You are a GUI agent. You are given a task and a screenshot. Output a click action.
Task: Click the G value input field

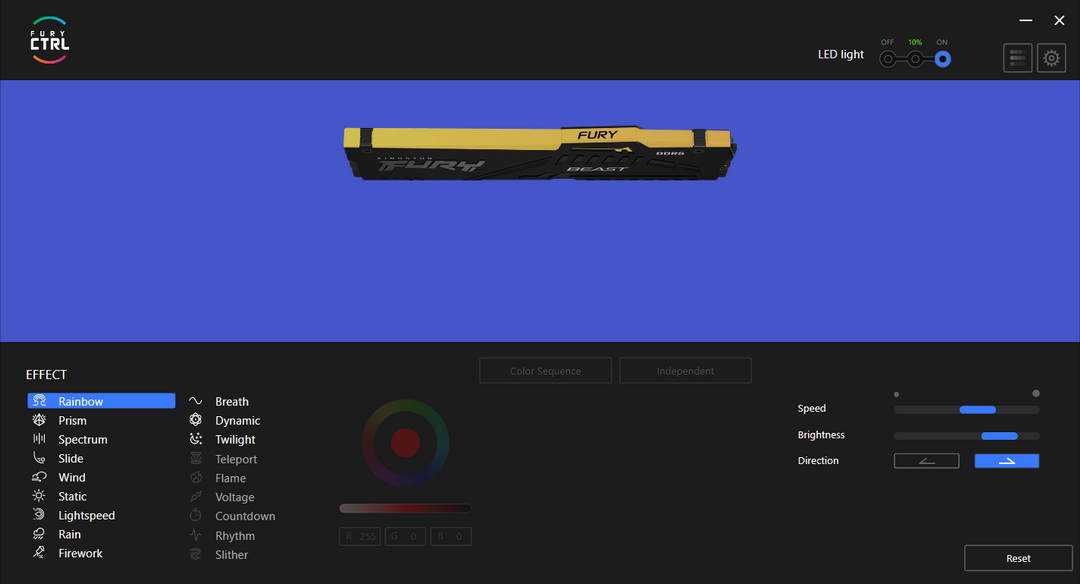[405, 536]
